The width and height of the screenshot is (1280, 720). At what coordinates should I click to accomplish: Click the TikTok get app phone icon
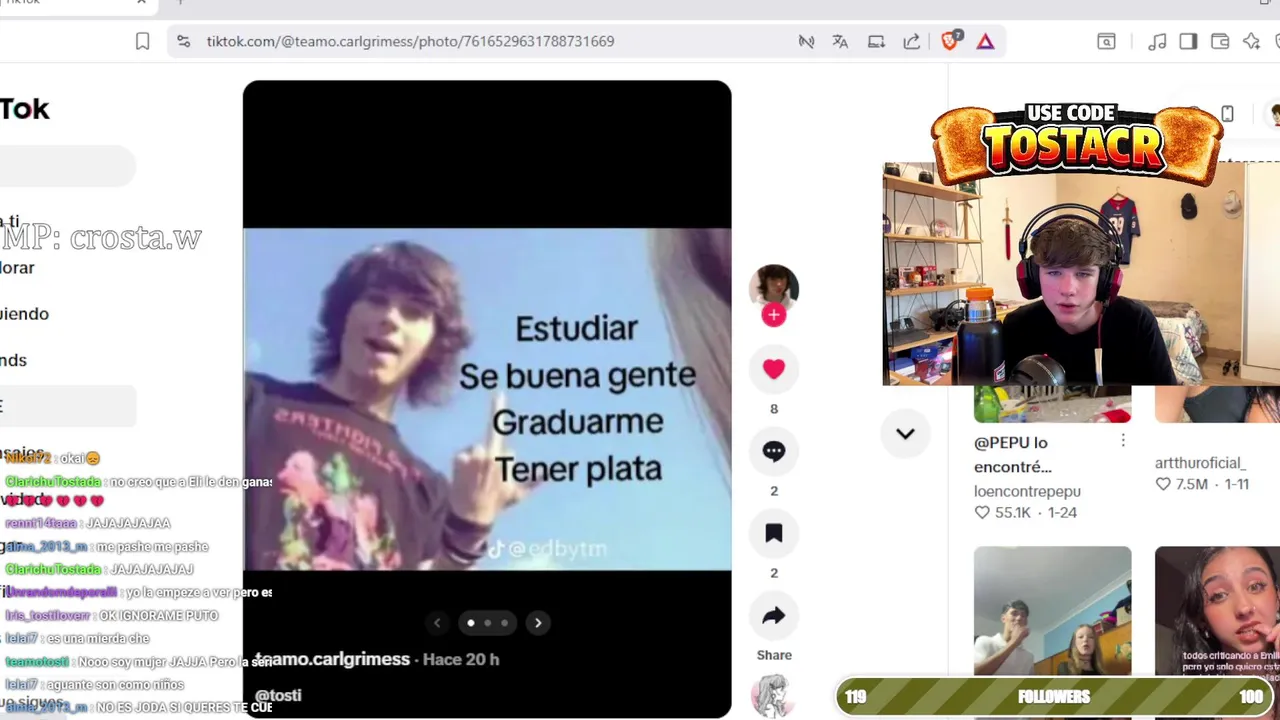click(1228, 113)
